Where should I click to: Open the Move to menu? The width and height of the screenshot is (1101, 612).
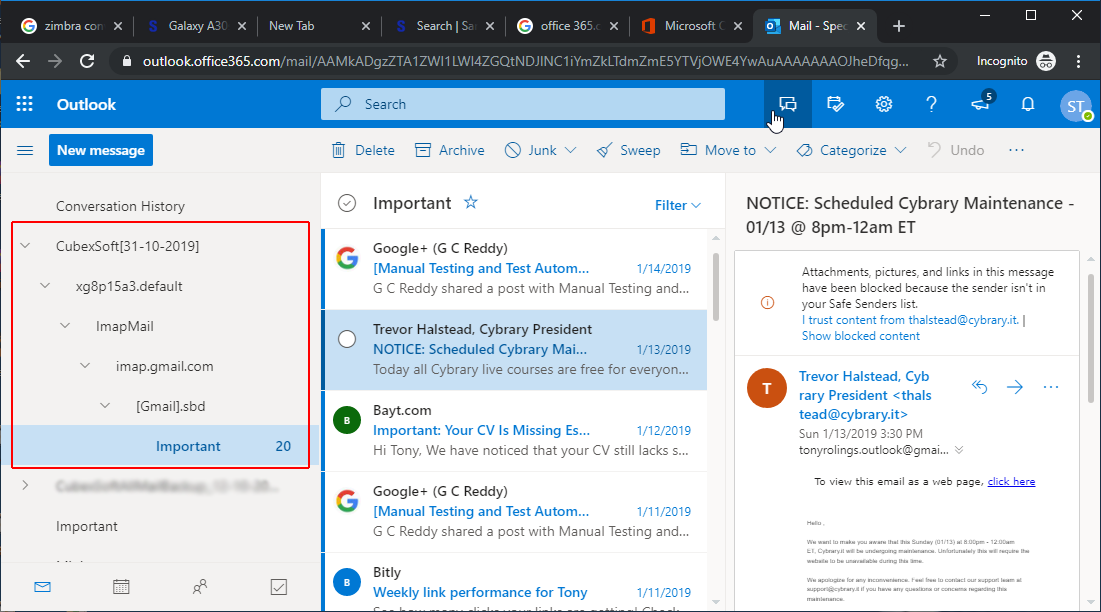click(728, 150)
